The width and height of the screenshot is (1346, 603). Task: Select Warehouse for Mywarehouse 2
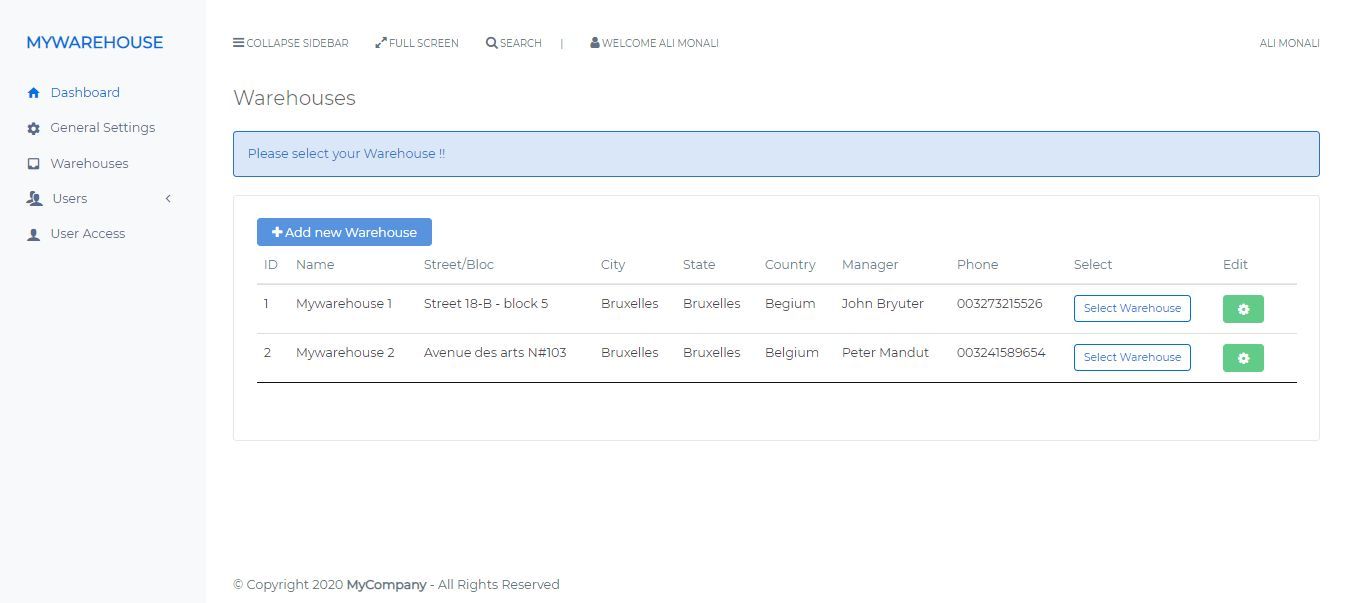[x=1132, y=357]
